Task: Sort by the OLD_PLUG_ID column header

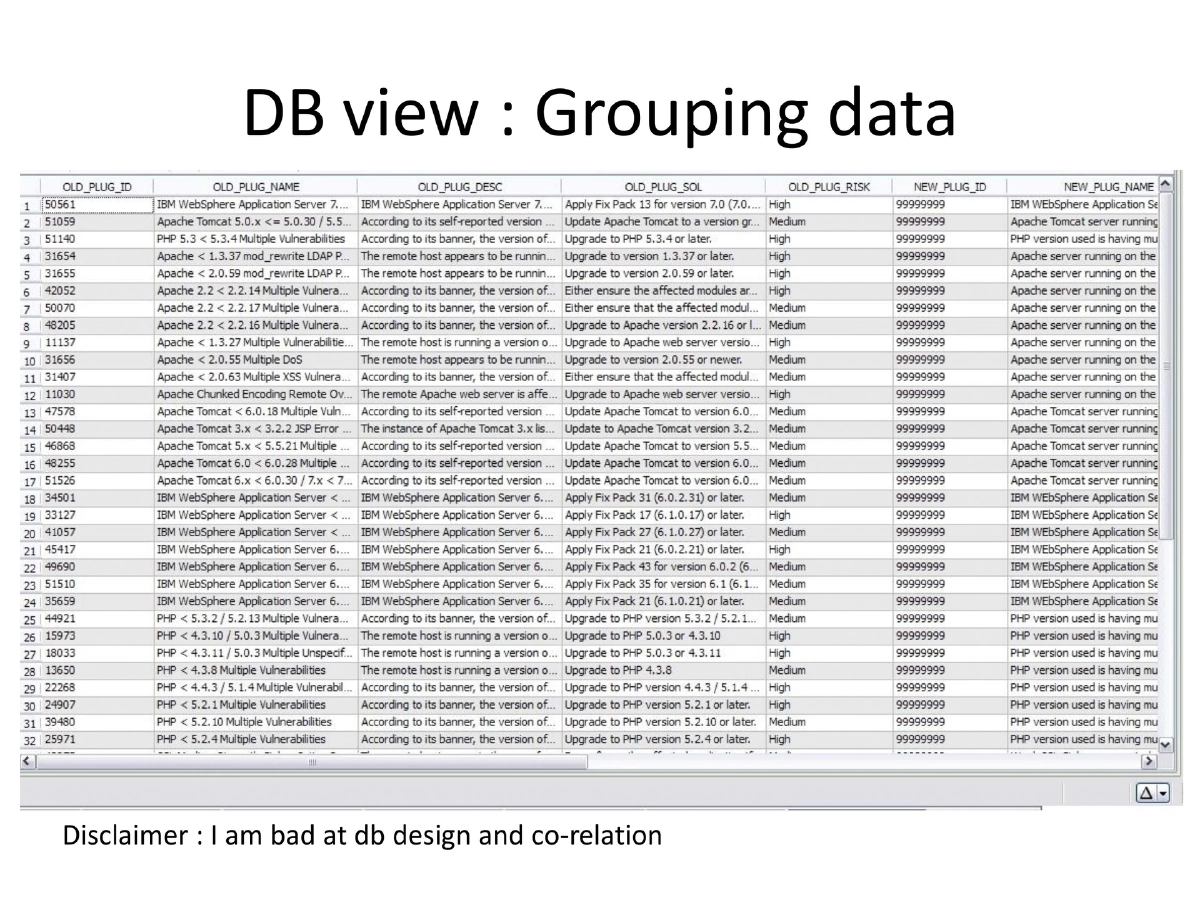Action: click(x=97, y=186)
